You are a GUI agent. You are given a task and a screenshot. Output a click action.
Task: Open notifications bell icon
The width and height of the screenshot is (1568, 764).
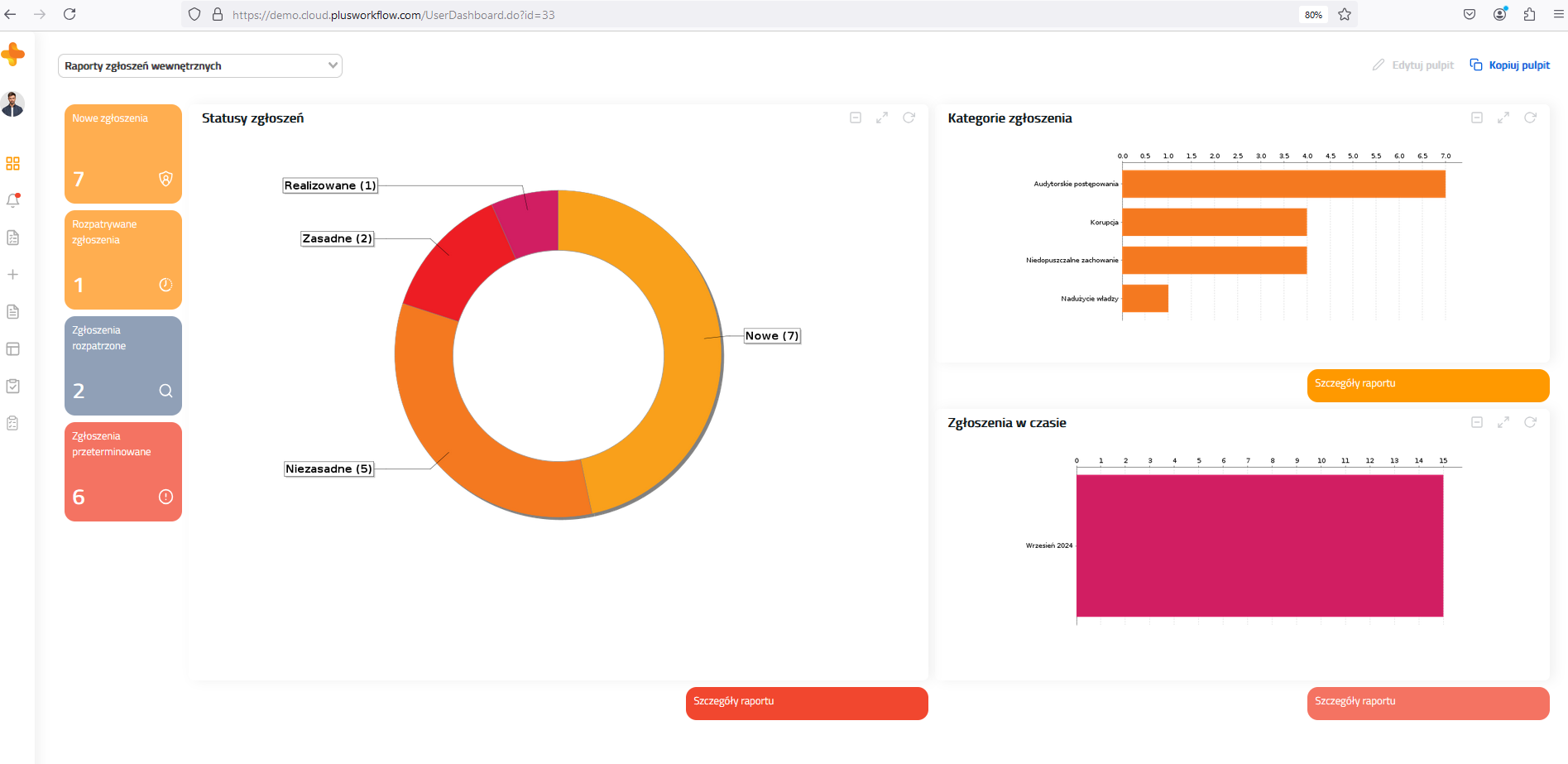(12, 200)
